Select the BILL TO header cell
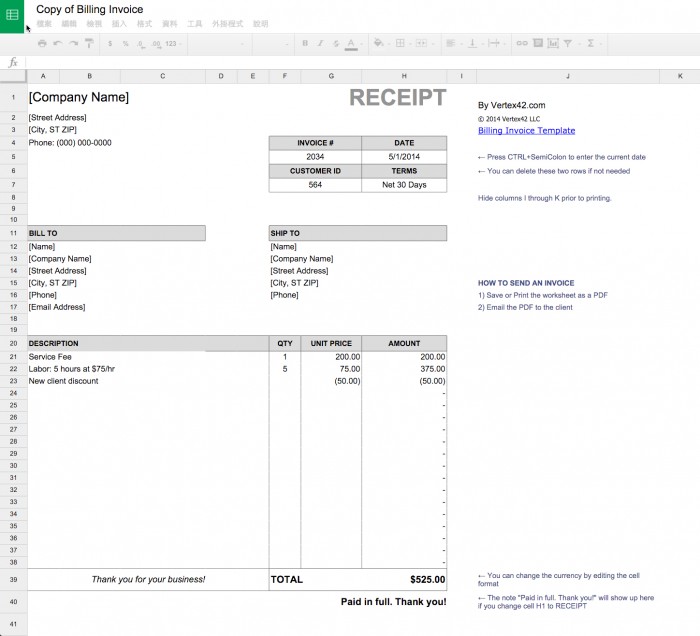The width and height of the screenshot is (700, 636). click(117, 233)
